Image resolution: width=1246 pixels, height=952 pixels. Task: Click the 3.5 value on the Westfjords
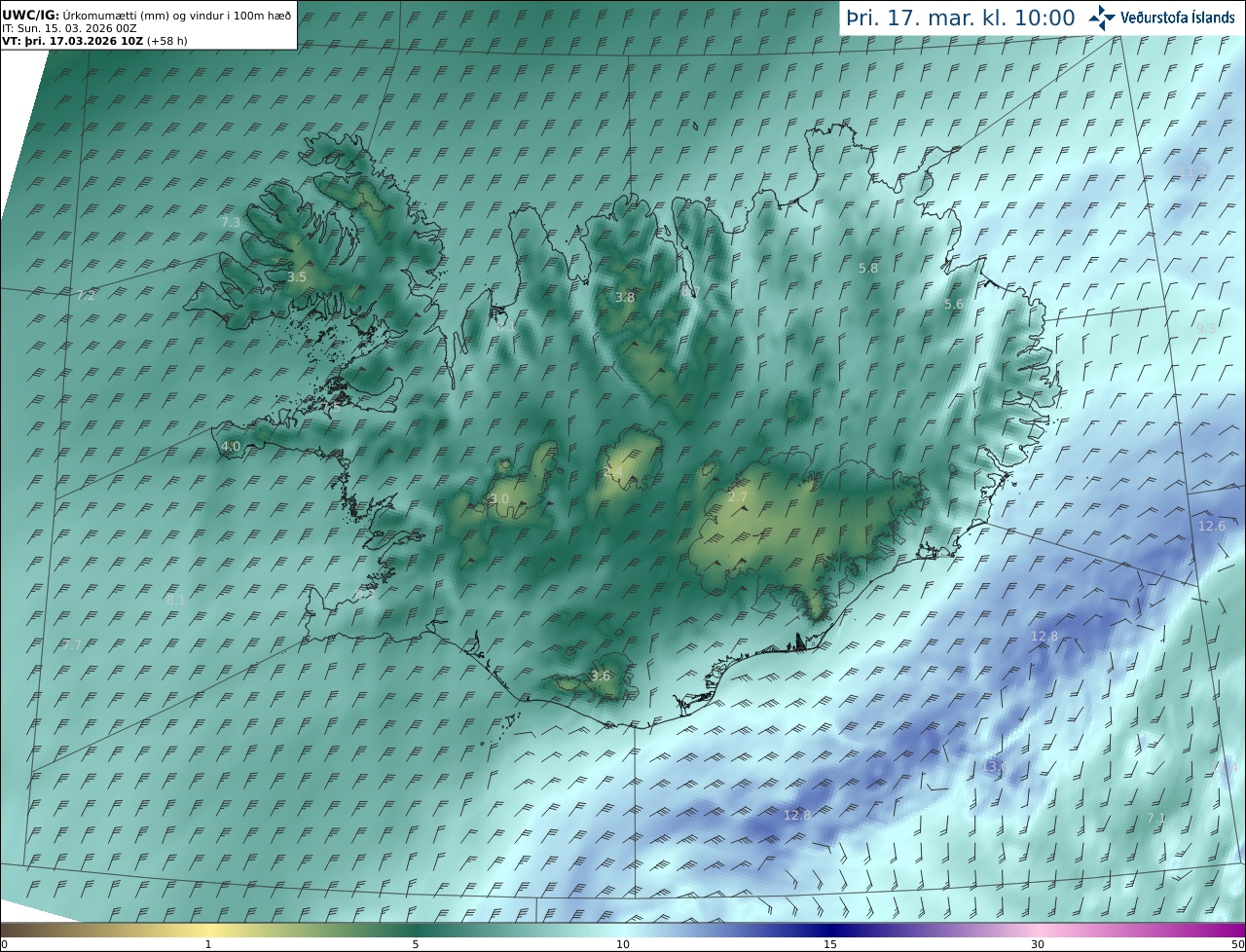297,277
